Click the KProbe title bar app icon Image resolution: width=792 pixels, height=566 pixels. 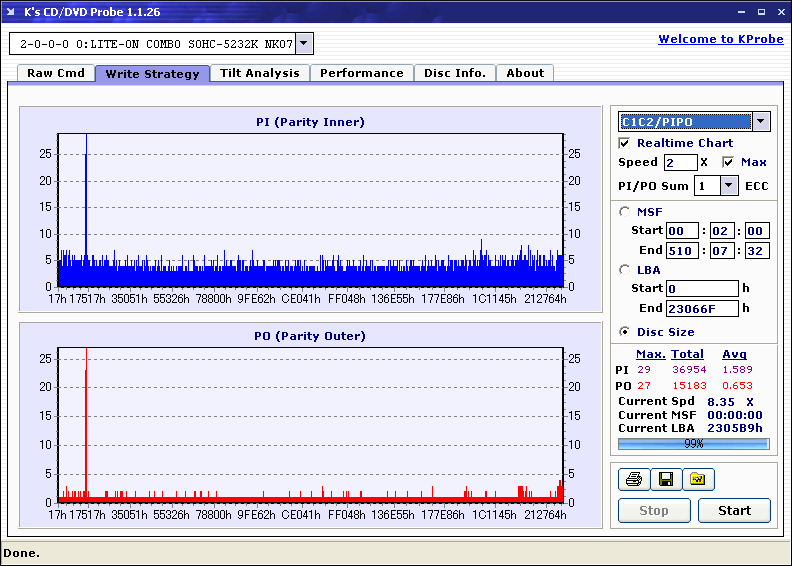pos(11,12)
